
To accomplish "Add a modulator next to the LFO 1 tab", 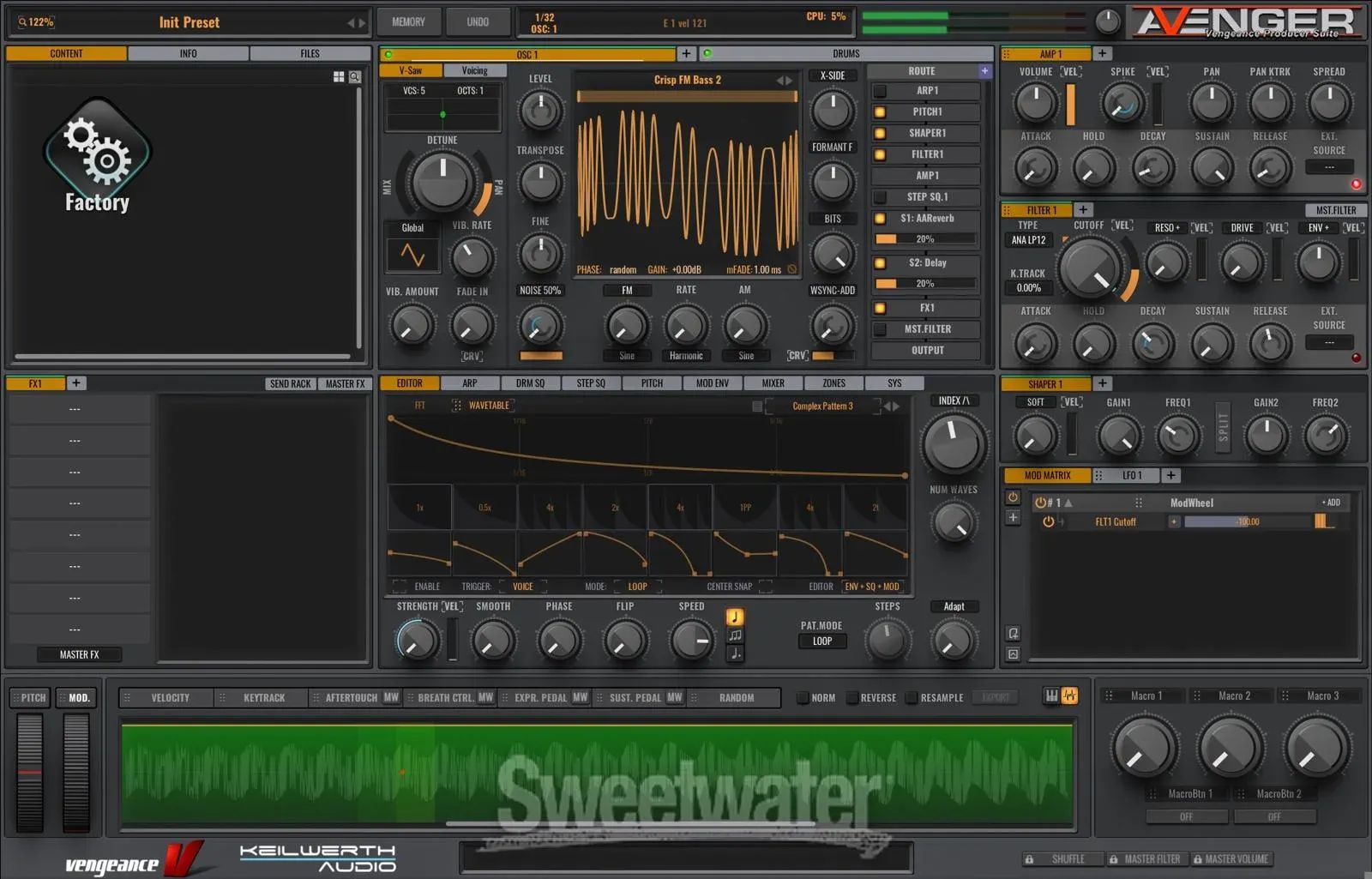I will click(x=1170, y=475).
